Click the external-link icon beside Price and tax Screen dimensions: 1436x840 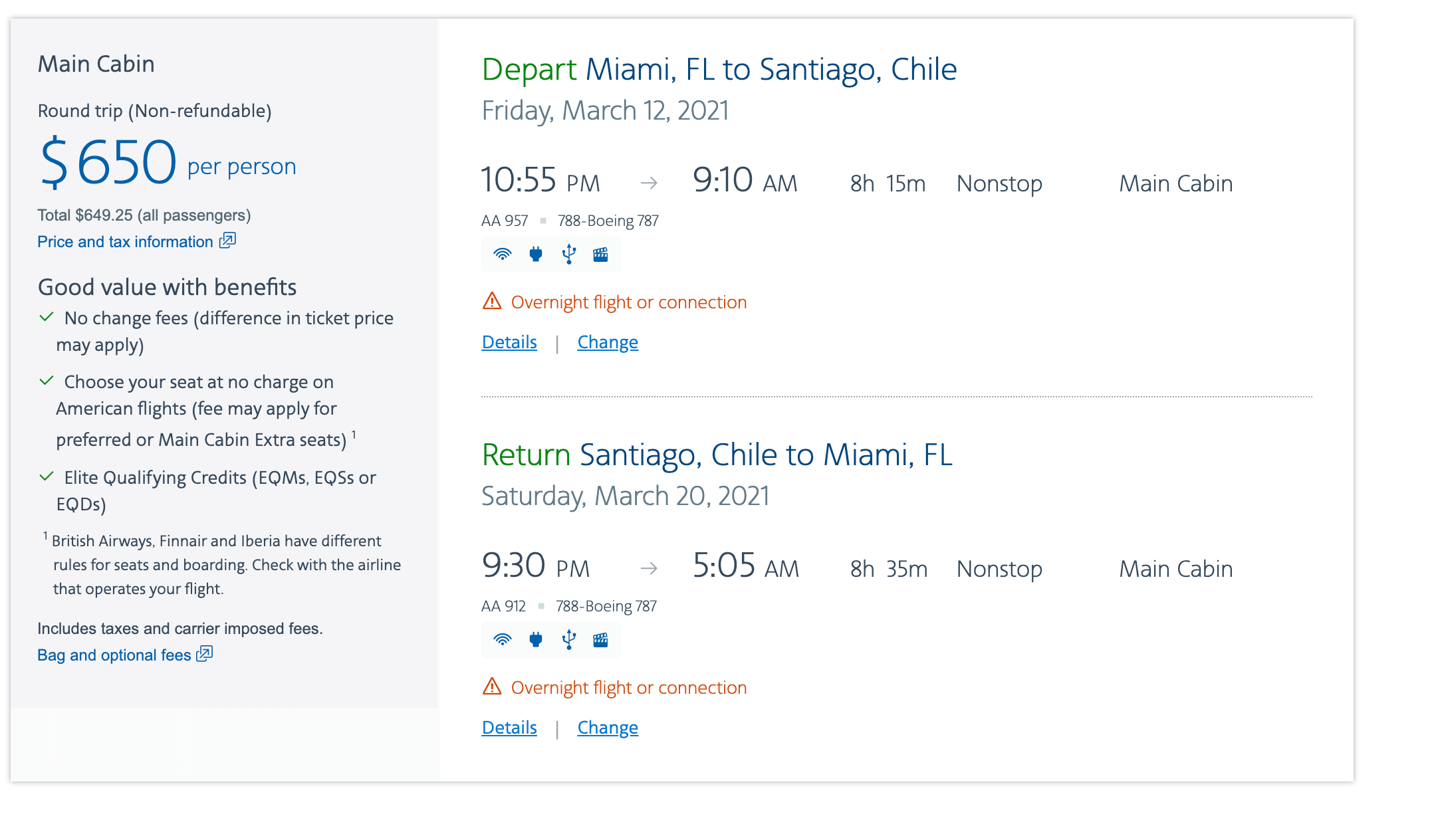(x=227, y=241)
